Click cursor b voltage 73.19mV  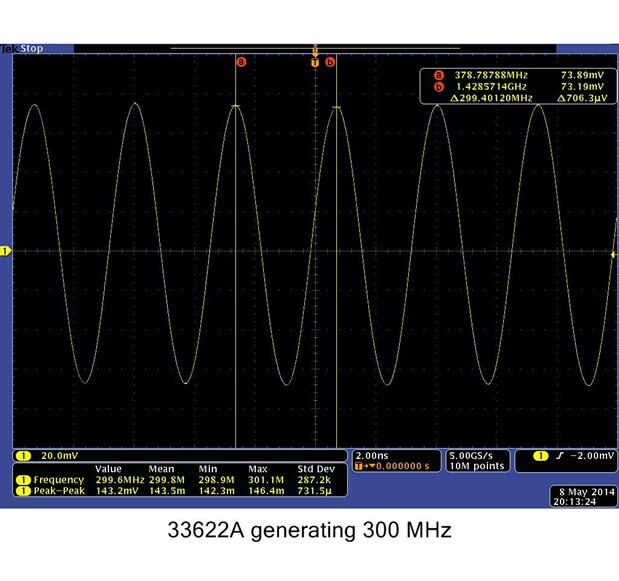(582, 86)
